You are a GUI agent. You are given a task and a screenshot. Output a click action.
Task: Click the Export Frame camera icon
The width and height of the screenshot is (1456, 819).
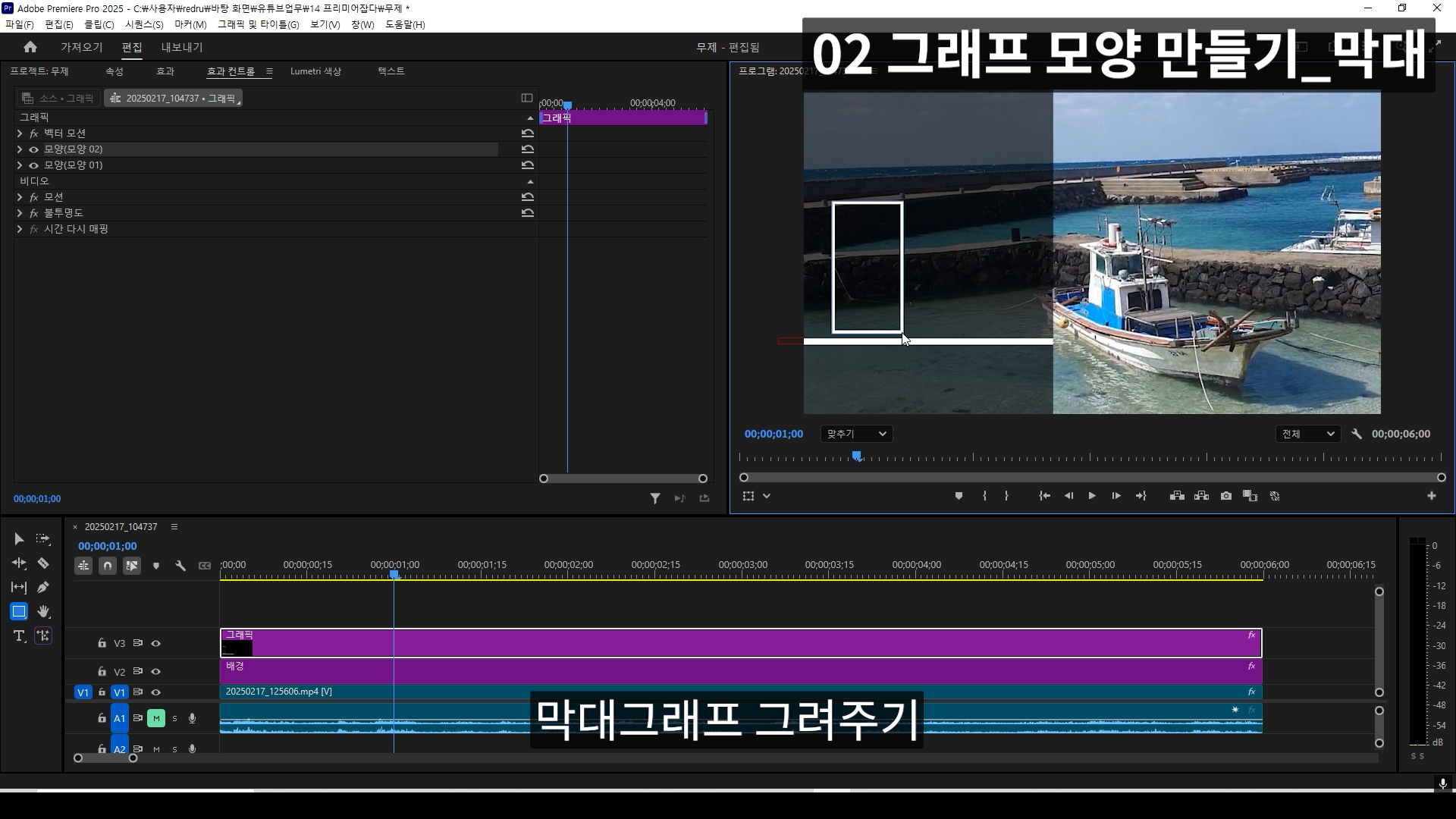[1226, 496]
